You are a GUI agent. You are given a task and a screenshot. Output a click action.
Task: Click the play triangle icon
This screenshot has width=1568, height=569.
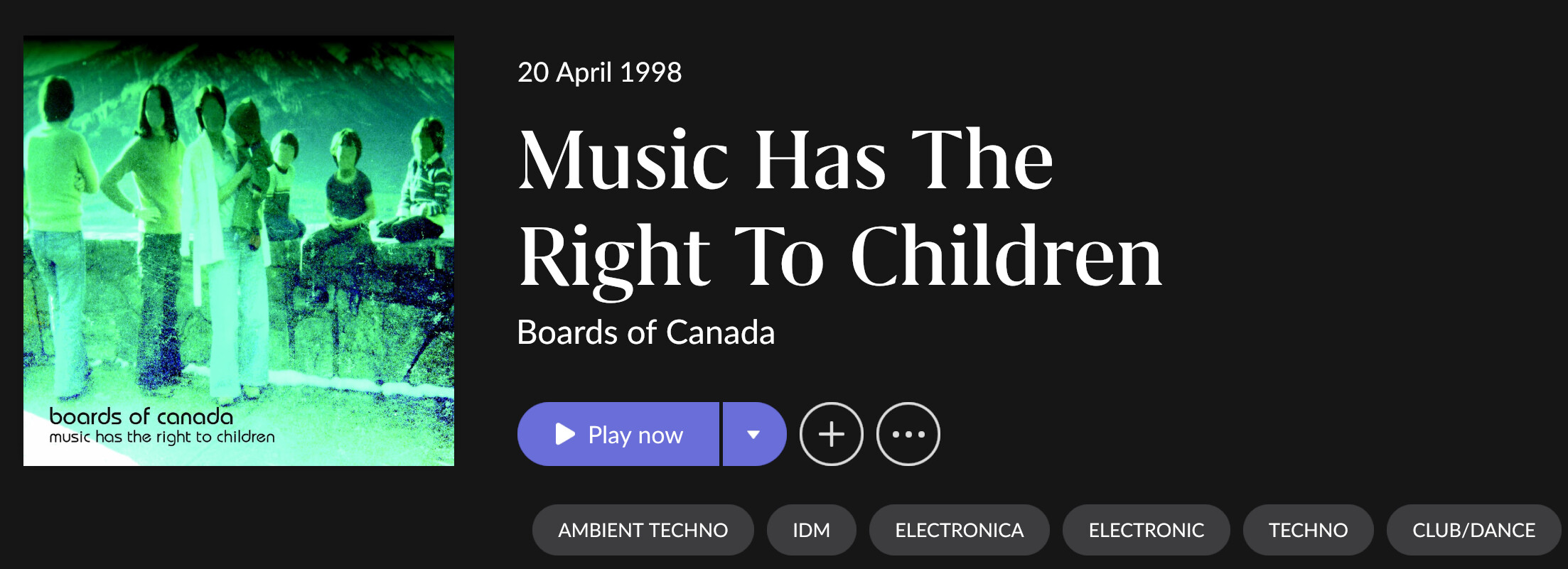[564, 434]
